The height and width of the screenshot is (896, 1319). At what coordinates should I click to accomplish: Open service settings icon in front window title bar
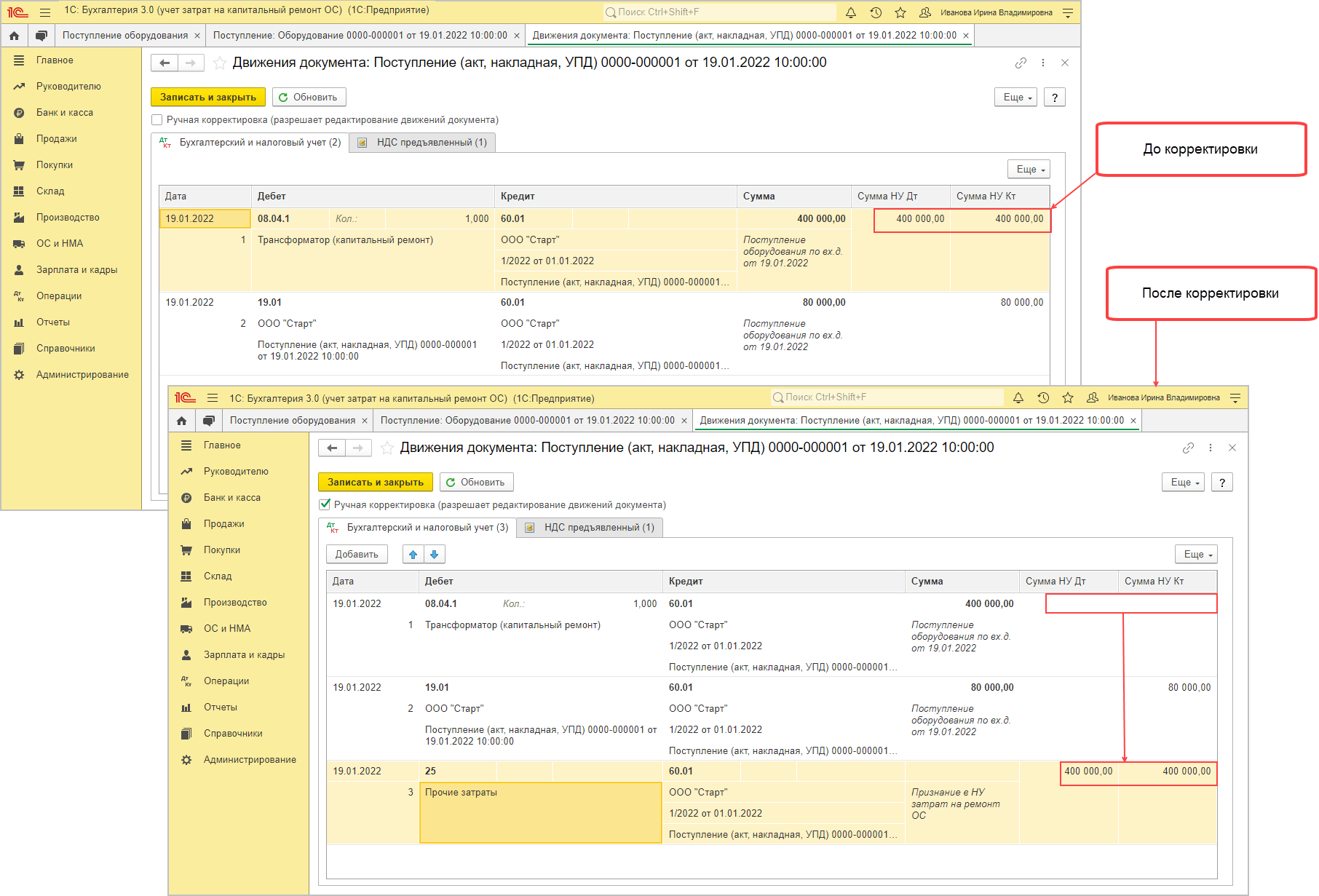pos(1235,397)
